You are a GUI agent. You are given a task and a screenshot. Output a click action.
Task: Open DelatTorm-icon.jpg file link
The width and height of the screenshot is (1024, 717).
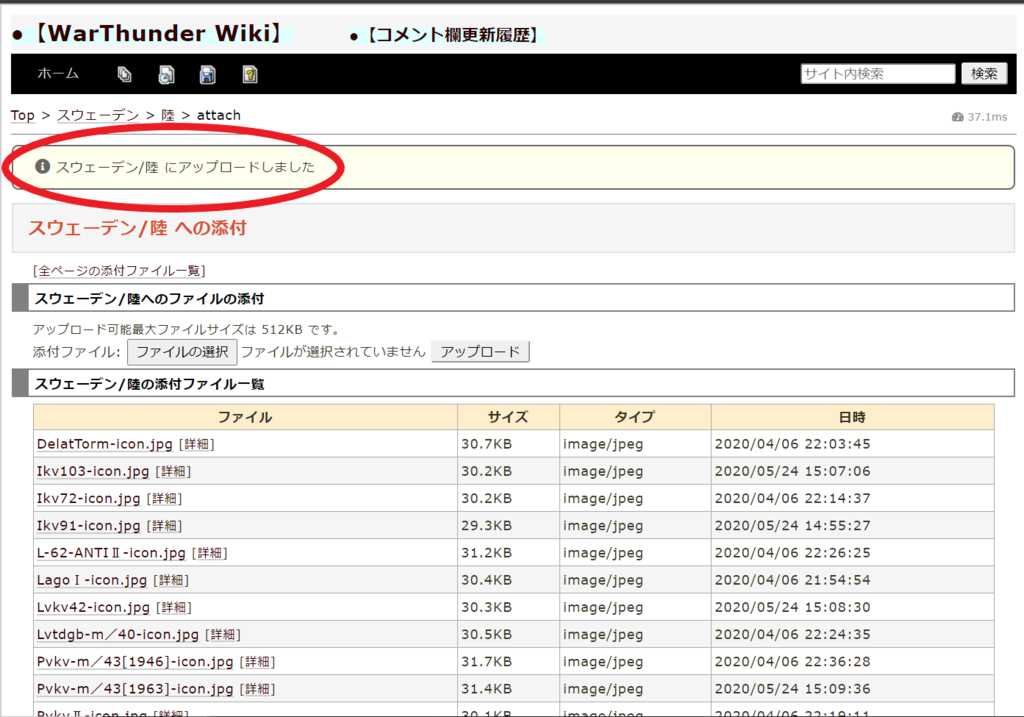click(x=105, y=444)
